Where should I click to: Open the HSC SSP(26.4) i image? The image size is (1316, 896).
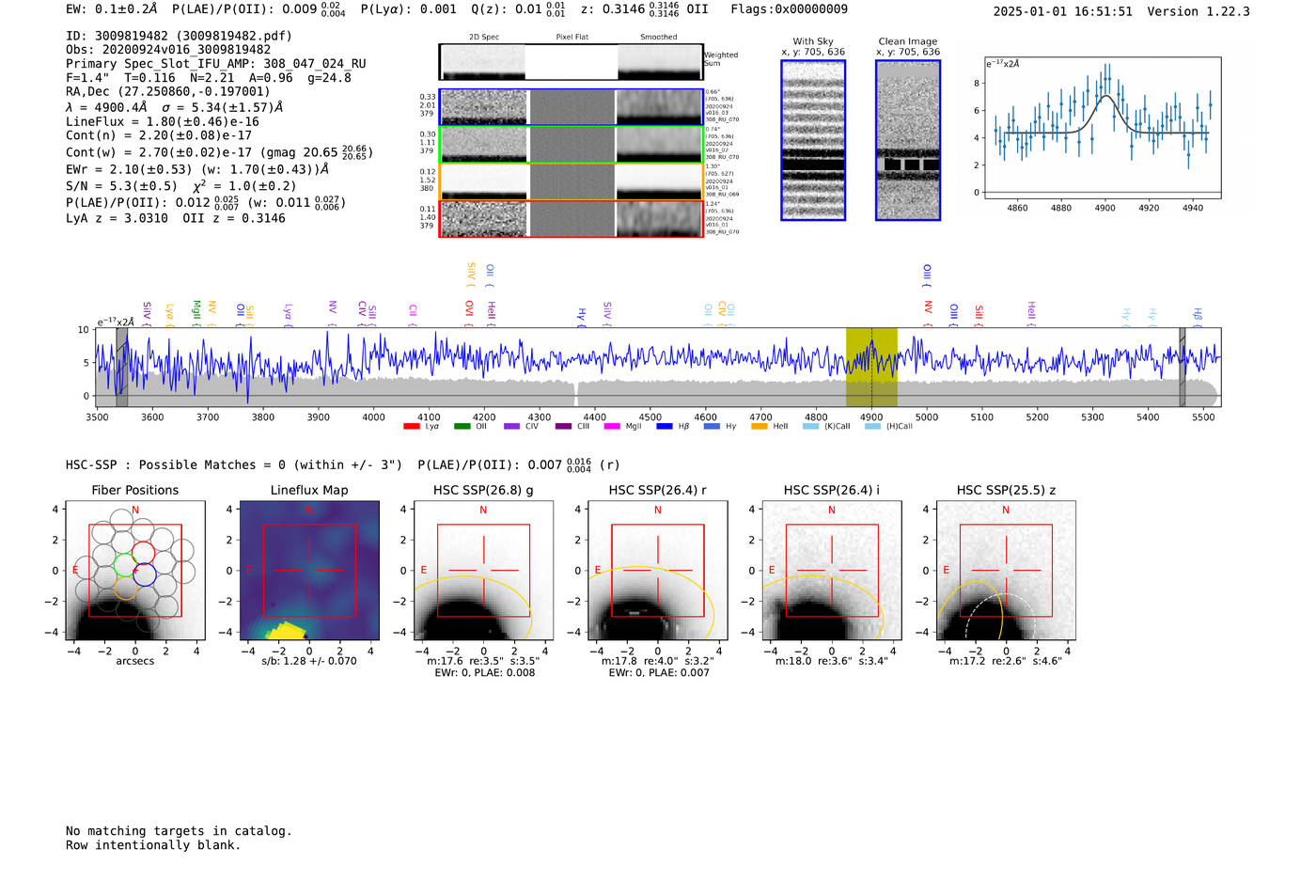[832, 571]
